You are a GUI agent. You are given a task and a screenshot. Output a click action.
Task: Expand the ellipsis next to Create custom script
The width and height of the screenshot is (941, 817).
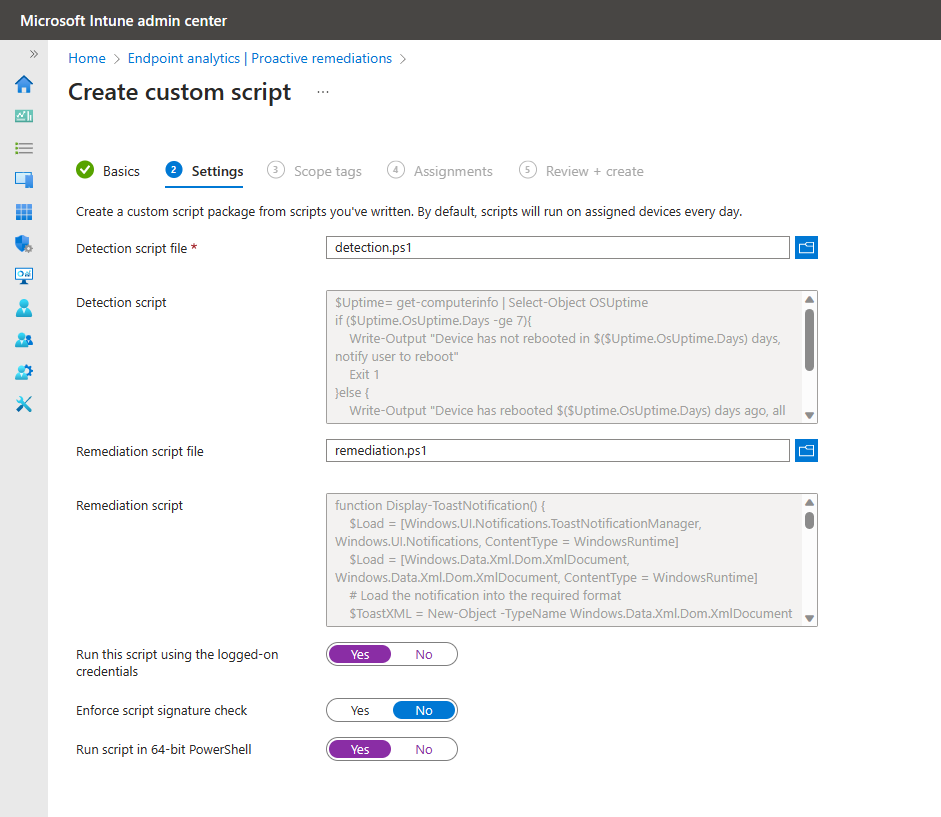[322, 91]
